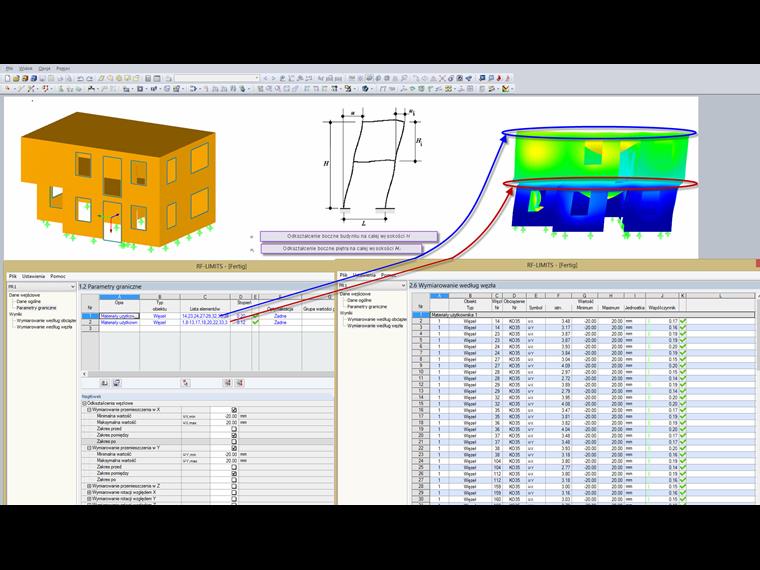
Task: Select Wymiarowanie według węzła in the left window tree
Action: (x=45, y=327)
